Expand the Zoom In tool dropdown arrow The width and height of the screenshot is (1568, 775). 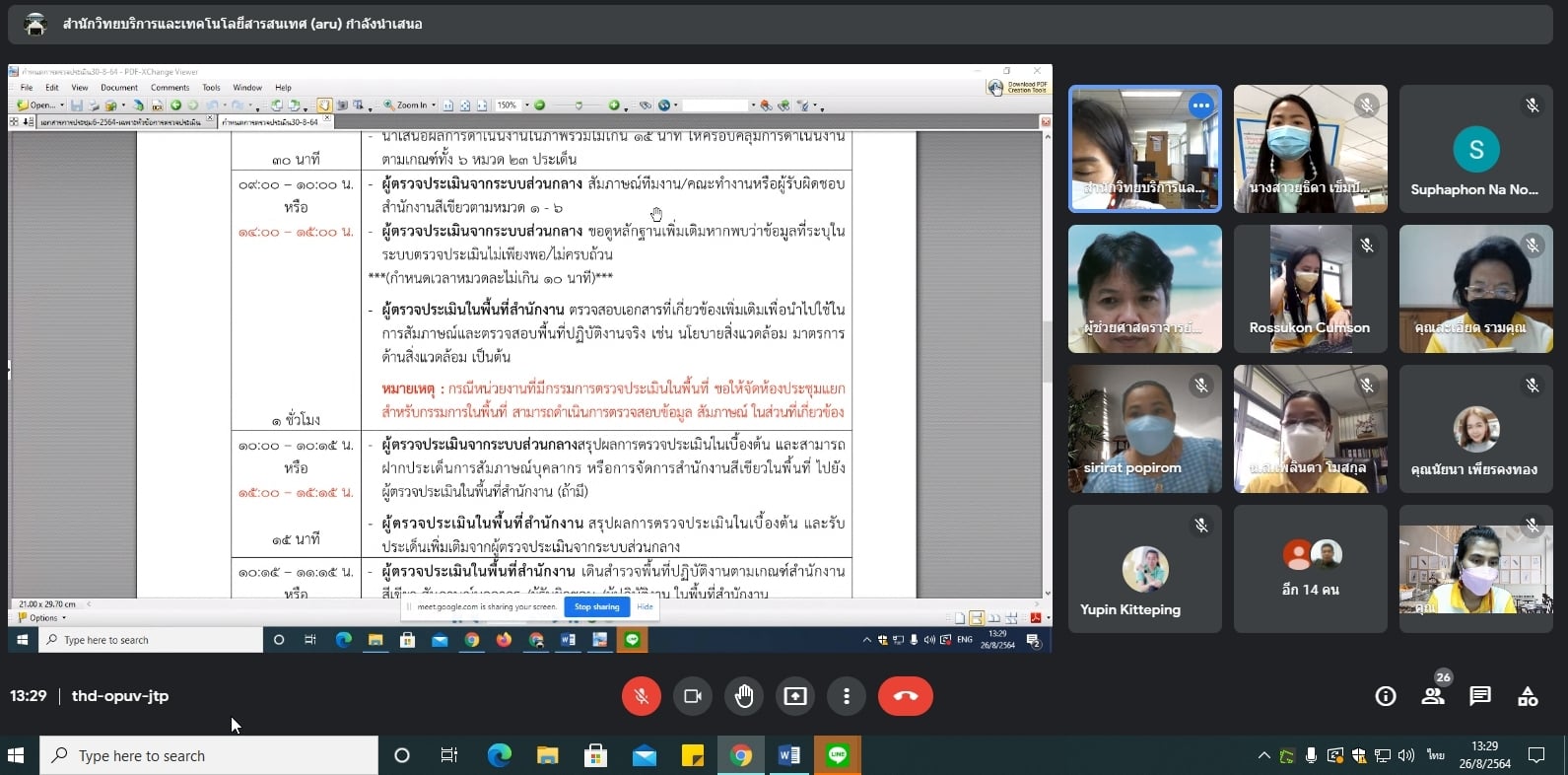point(434,105)
